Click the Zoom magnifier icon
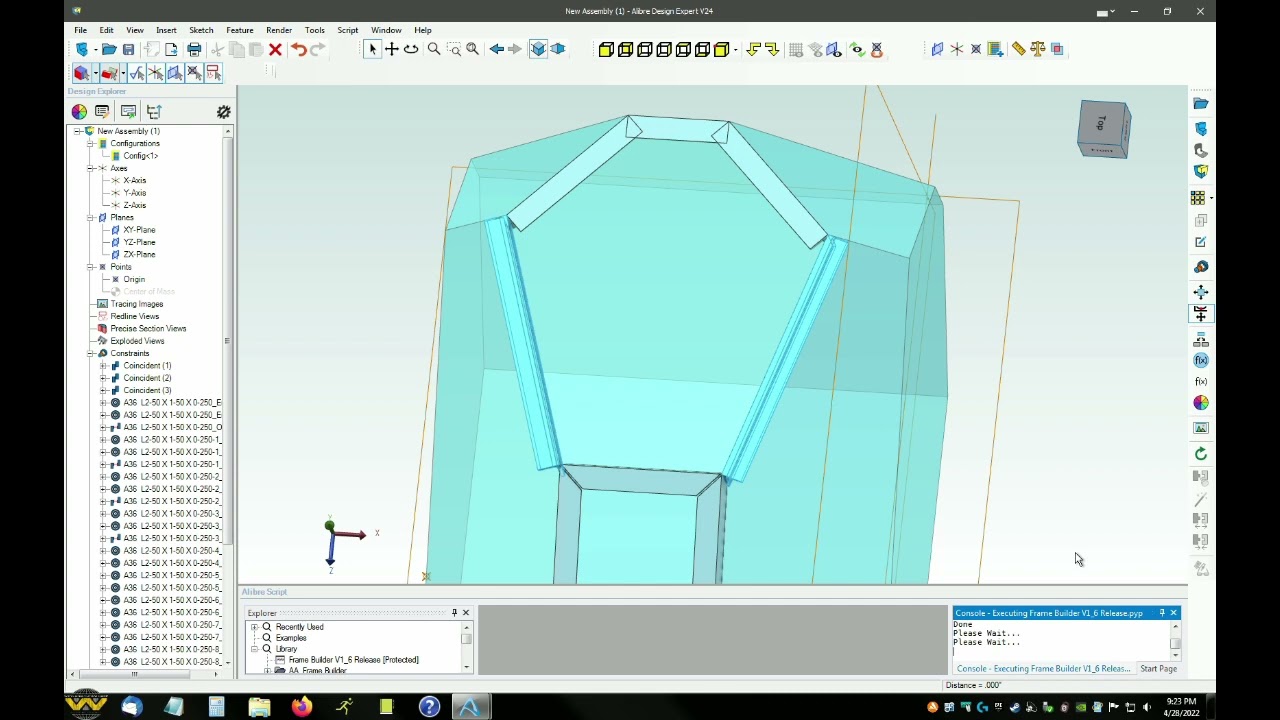This screenshot has height=720, width=1280. pyautogui.click(x=434, y=49)
